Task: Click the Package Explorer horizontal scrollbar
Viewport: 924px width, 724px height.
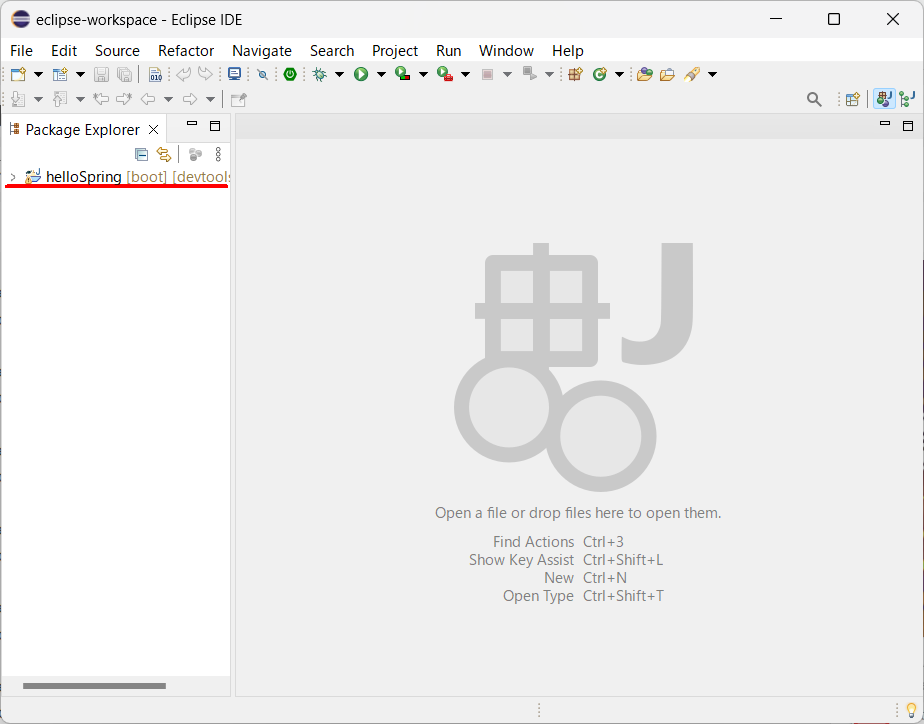Action: coord(95,686)
